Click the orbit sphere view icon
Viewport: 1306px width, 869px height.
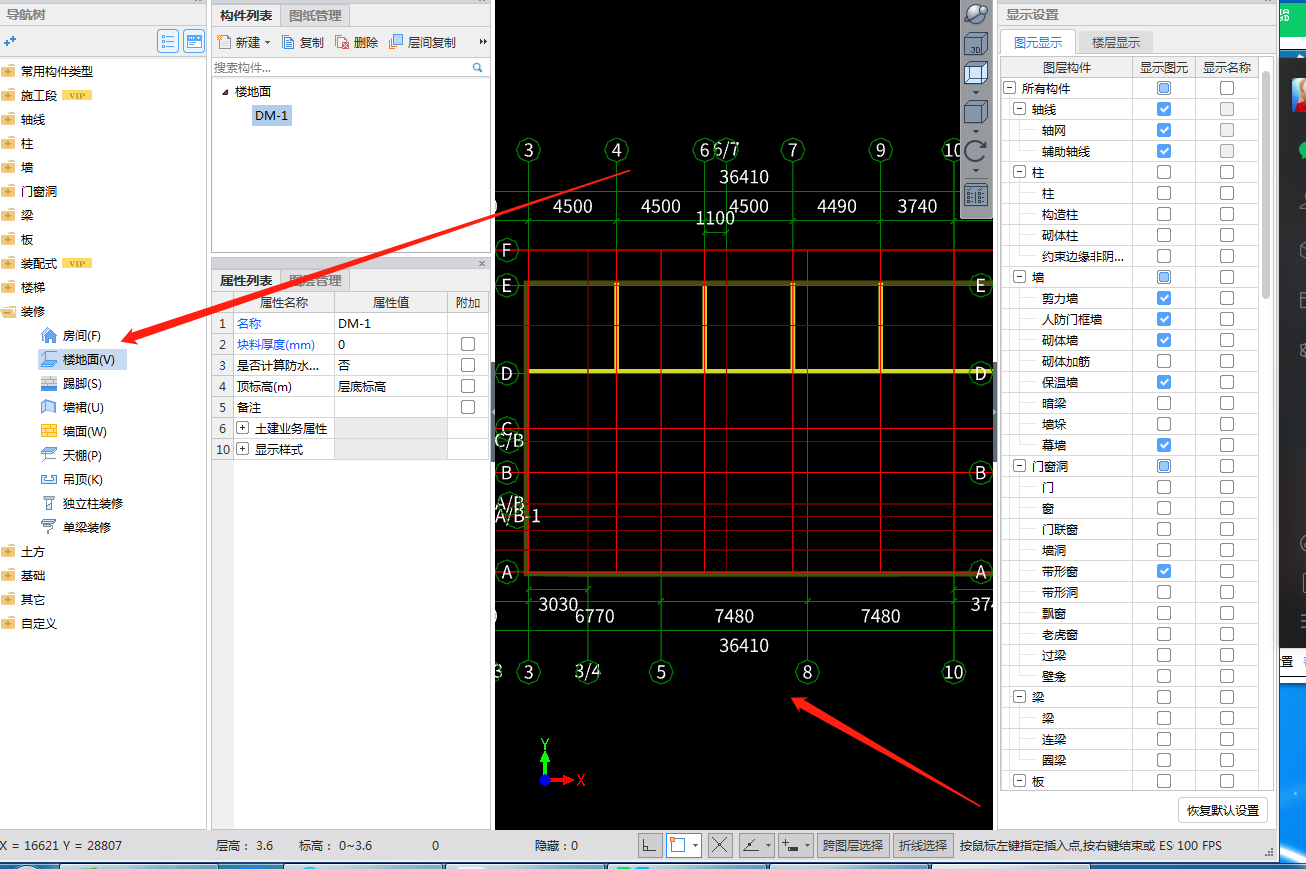point(975,15)
